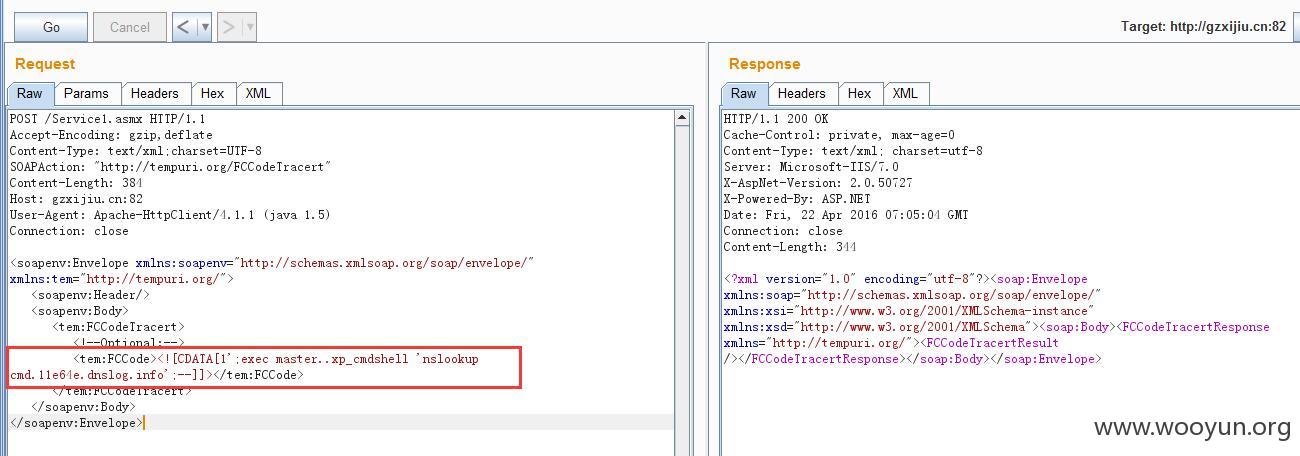1300x456 pixels.
Task: Click request Connection: close header
Action: click(x=69, y=231)
